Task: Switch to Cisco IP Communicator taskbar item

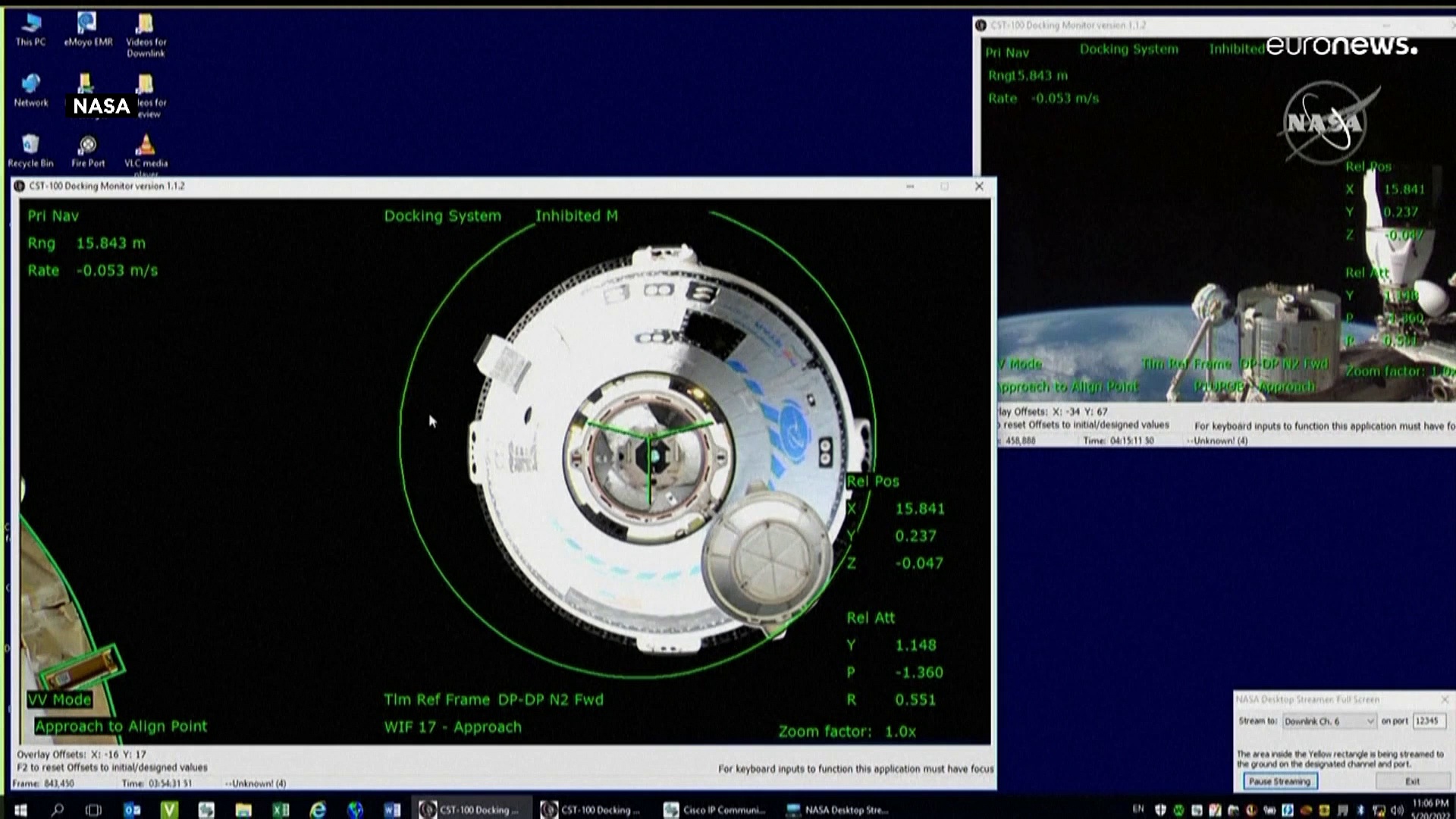Action: (x=714, y=810)
